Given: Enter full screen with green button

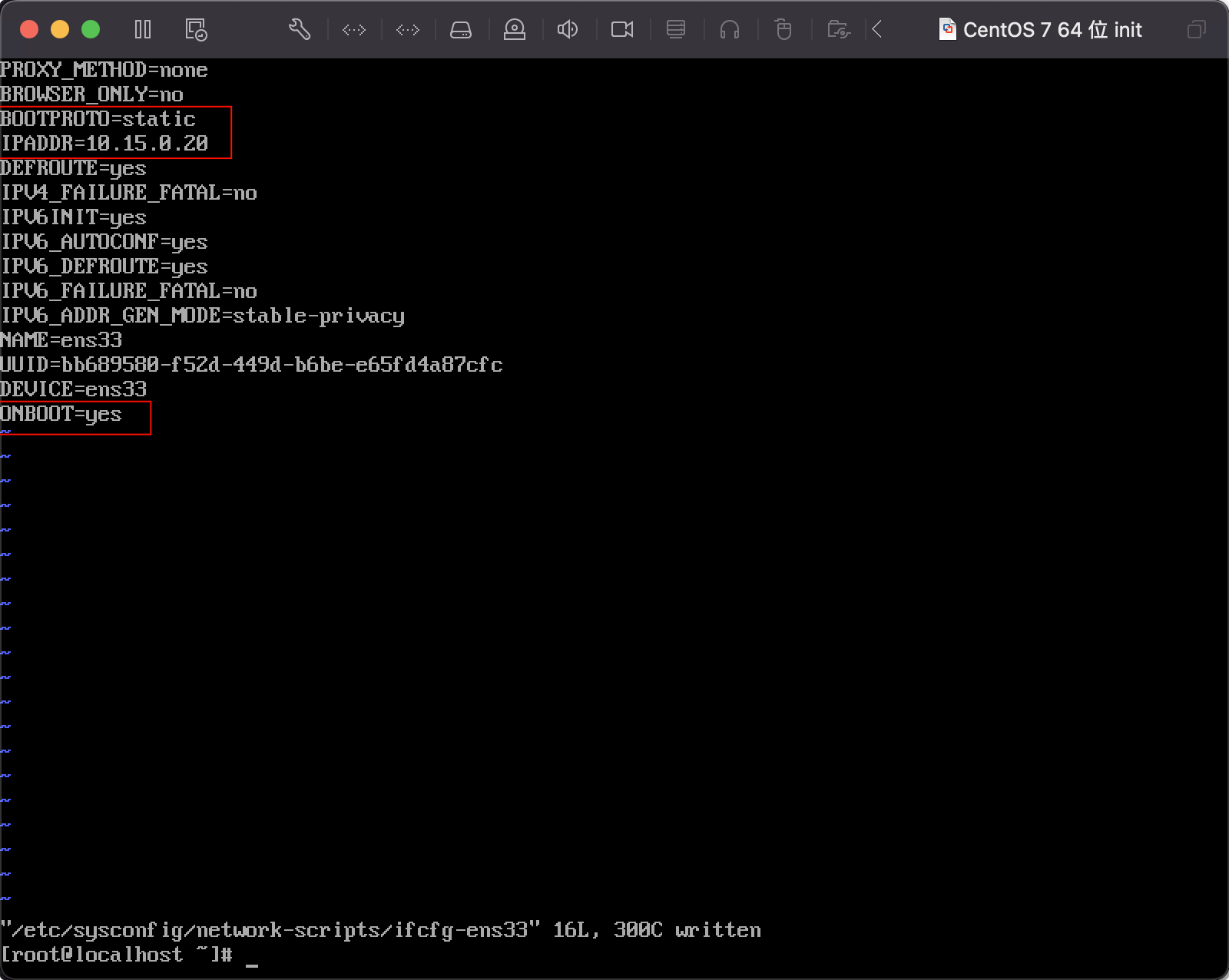Looking at the screenshot, I should tap(91, 30).
